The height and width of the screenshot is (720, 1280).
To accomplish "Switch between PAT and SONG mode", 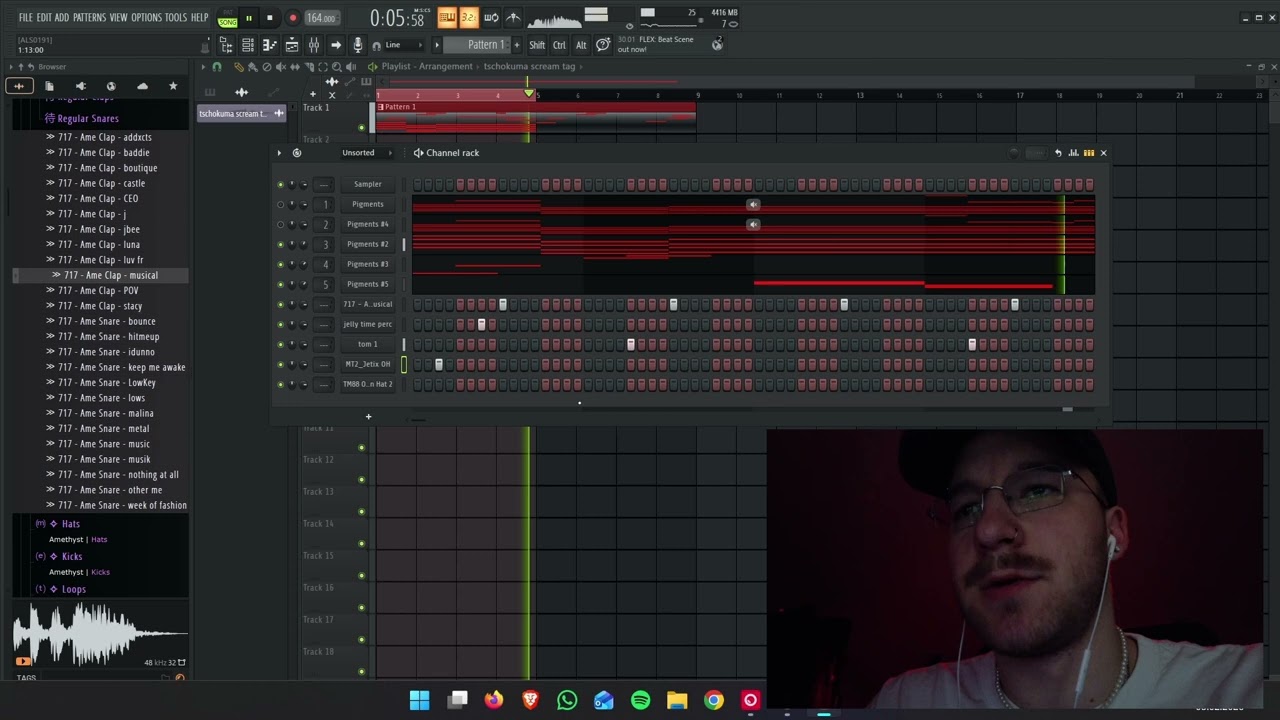I will 227,18.
